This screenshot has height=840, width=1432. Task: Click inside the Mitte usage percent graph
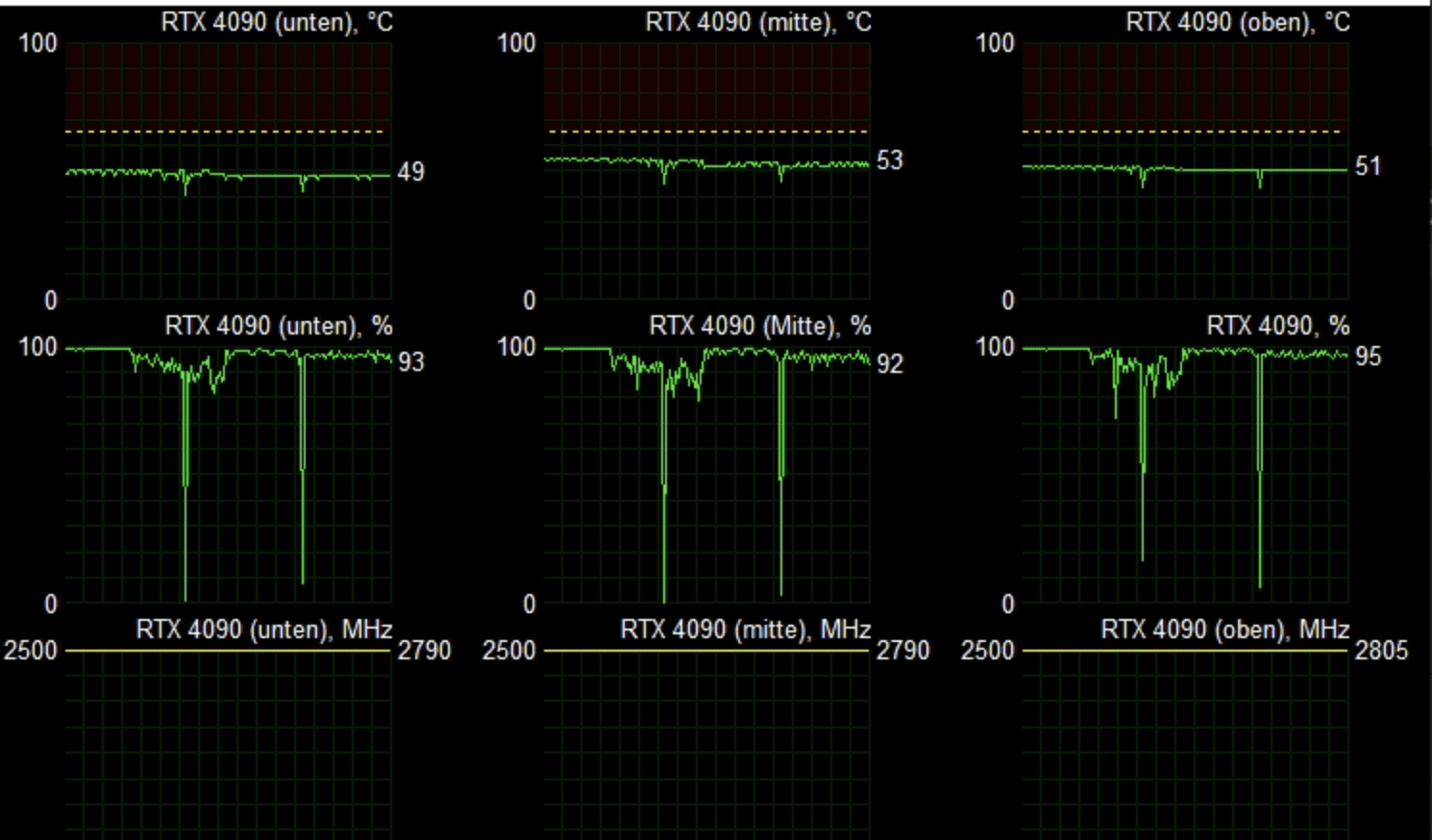click(x=706, y=475)
